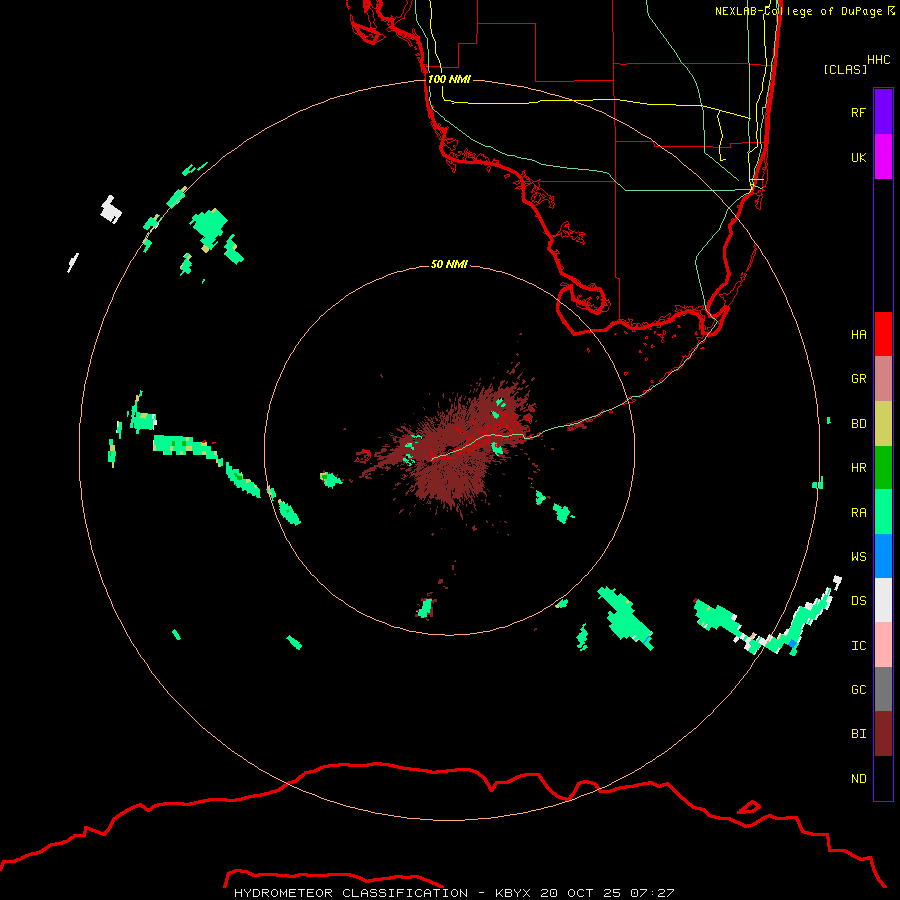Click the "RF" legend label
This screenshot has width=900, height=900.
(858, 112)
